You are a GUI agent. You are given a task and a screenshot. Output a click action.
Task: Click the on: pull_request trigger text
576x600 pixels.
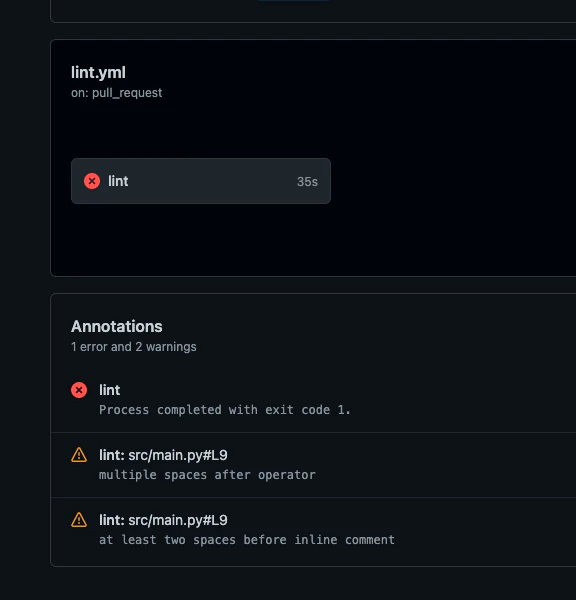coord(116,93)
